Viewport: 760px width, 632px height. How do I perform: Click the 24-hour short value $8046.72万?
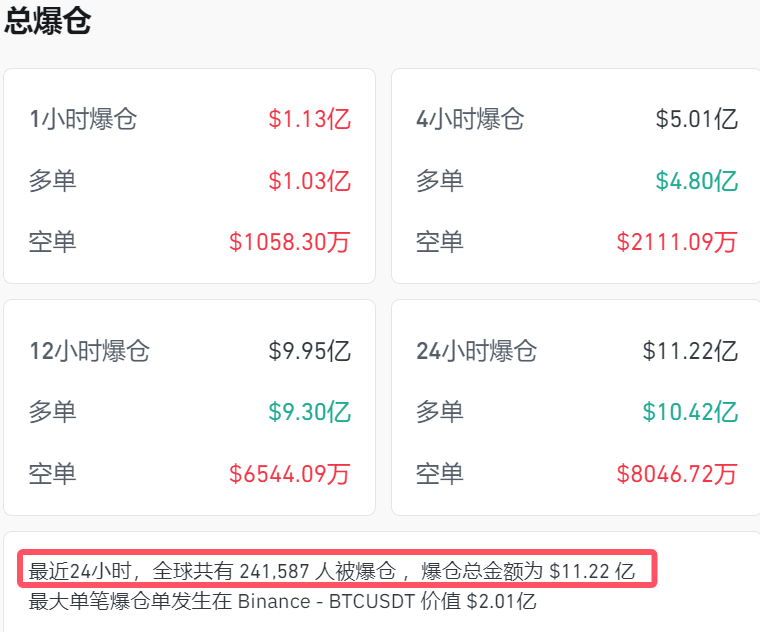(x=677, y=473)
